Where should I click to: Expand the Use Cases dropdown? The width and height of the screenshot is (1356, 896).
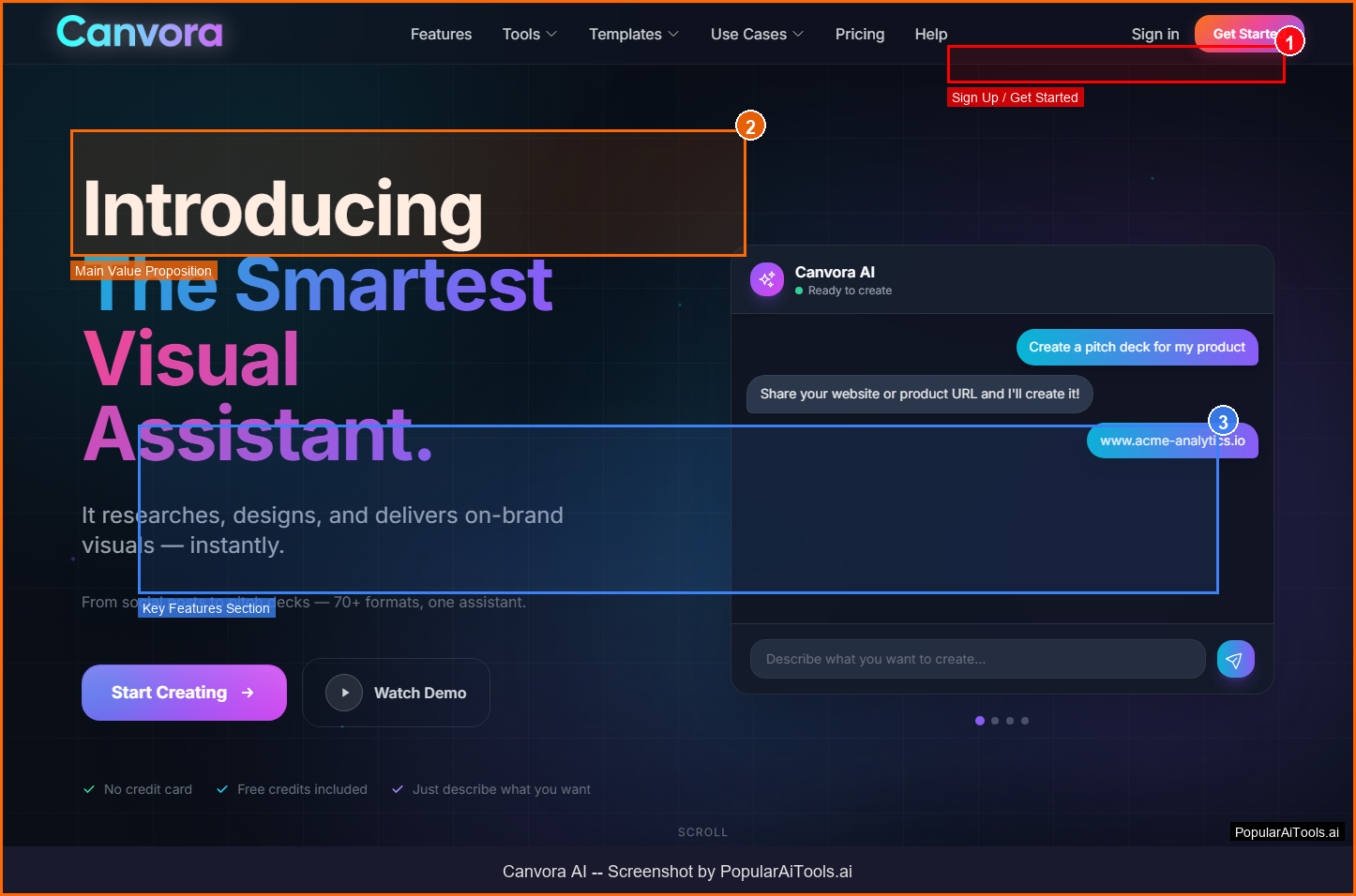757,34
